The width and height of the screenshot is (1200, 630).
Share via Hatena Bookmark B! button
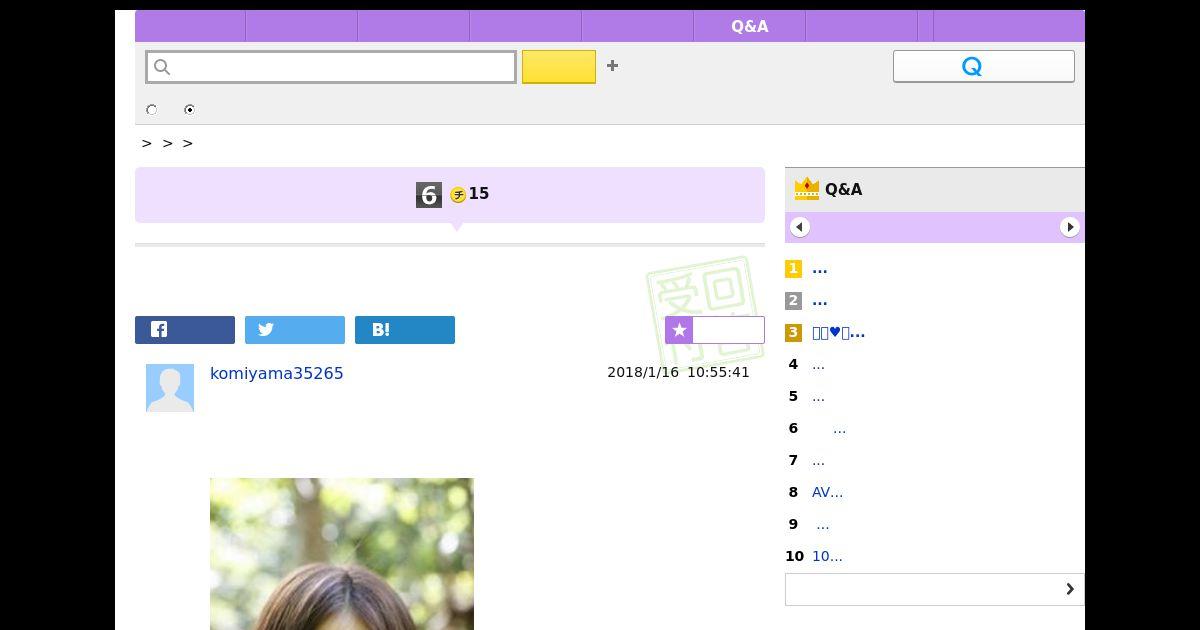coord(405,330)
